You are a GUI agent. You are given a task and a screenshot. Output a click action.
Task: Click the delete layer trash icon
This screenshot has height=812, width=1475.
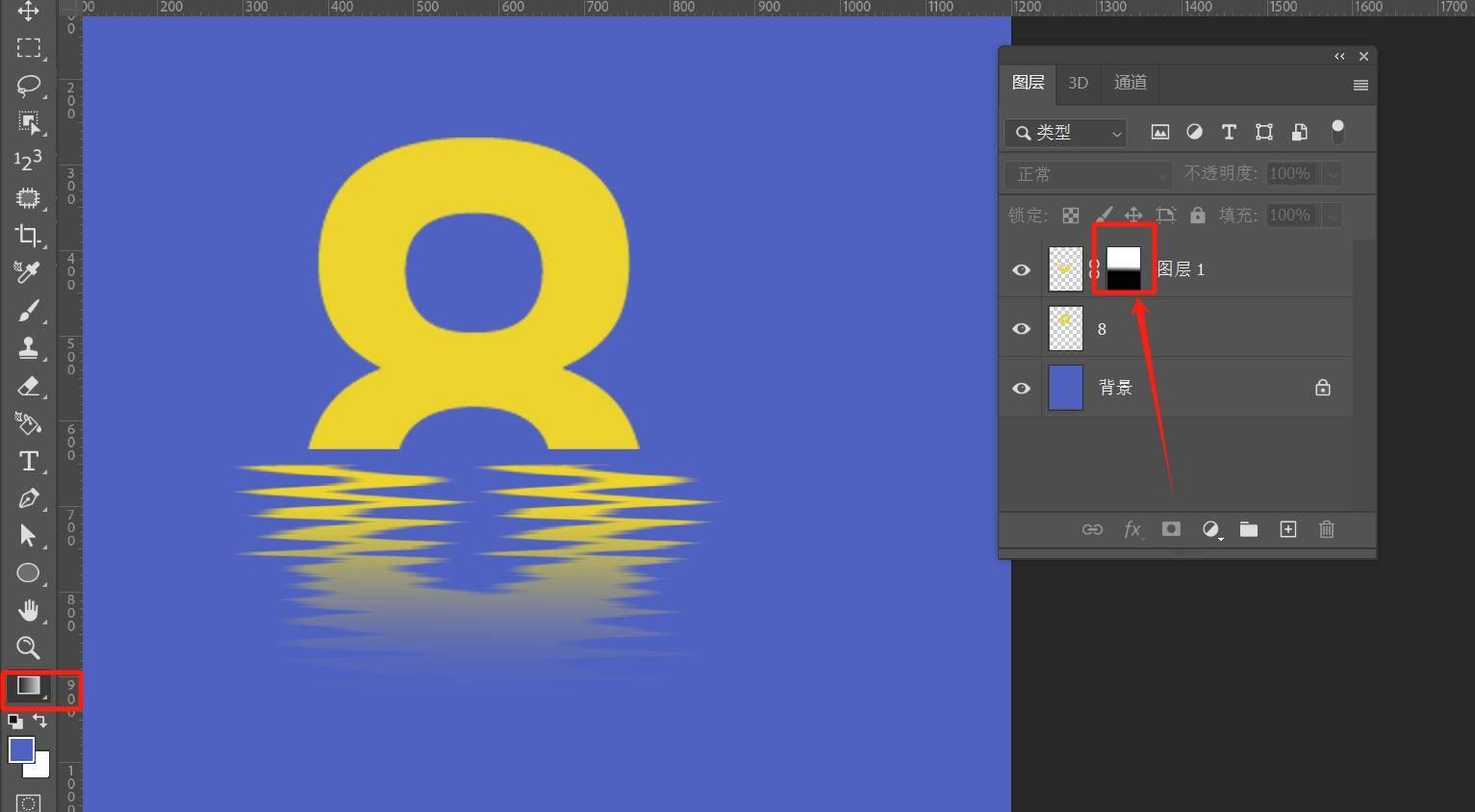pyautogui.click(x=1327, y=529)
